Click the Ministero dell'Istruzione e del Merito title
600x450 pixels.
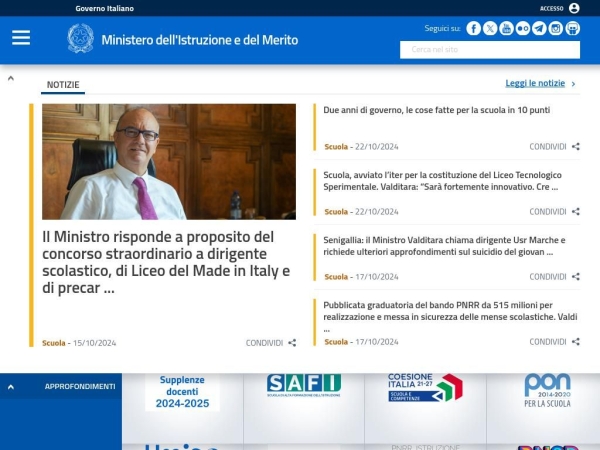coord(200,40)
